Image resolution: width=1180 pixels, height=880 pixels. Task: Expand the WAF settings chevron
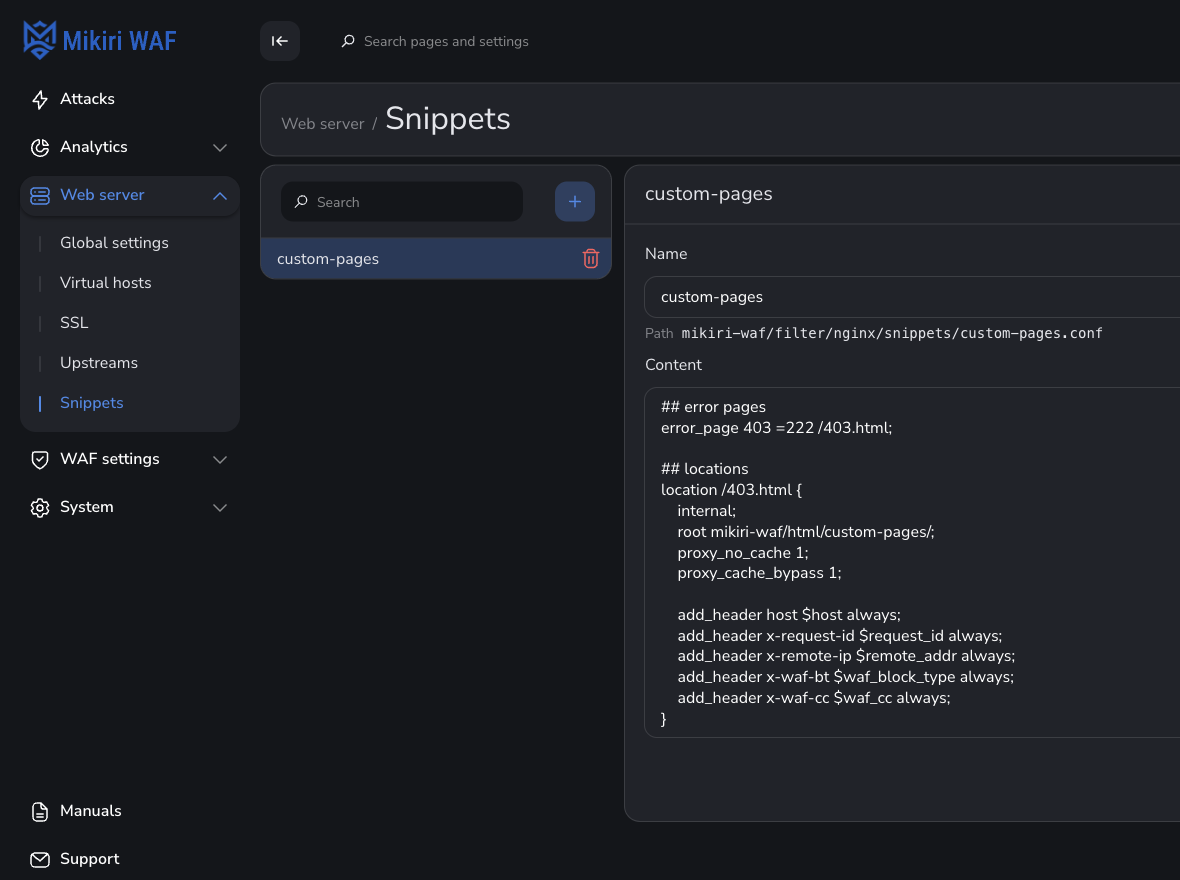[x=220, y=459]
